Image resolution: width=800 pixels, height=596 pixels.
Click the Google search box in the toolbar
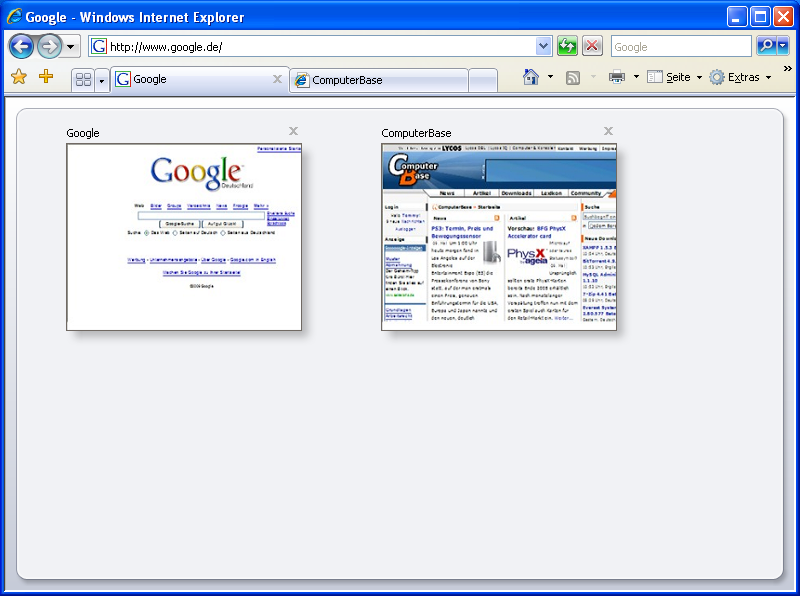tap(681, 46)
